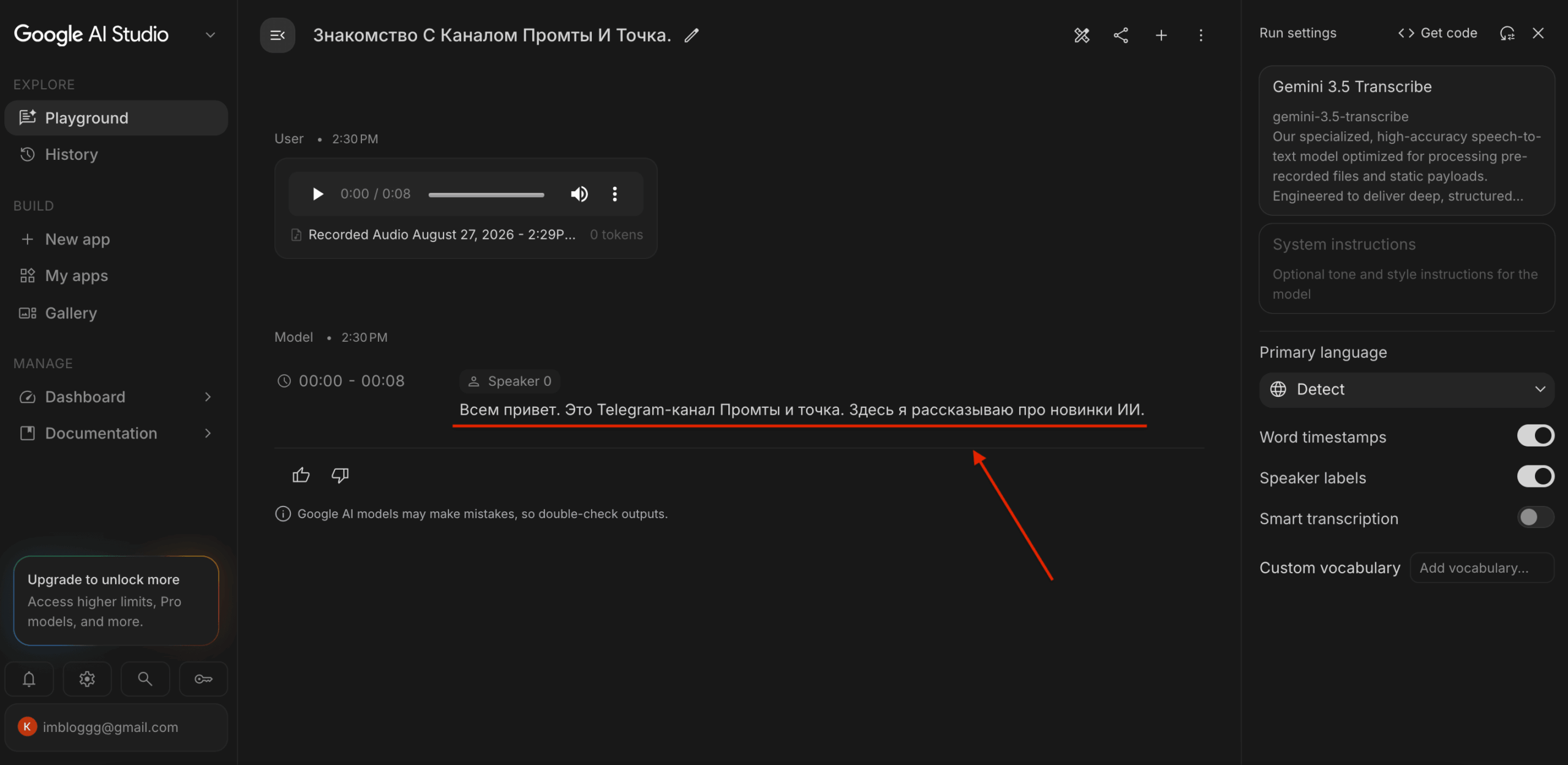The image size is (1568, 765).
Task: Click the transcript text line
Action: pyautogui.click(x=802, y=410)
